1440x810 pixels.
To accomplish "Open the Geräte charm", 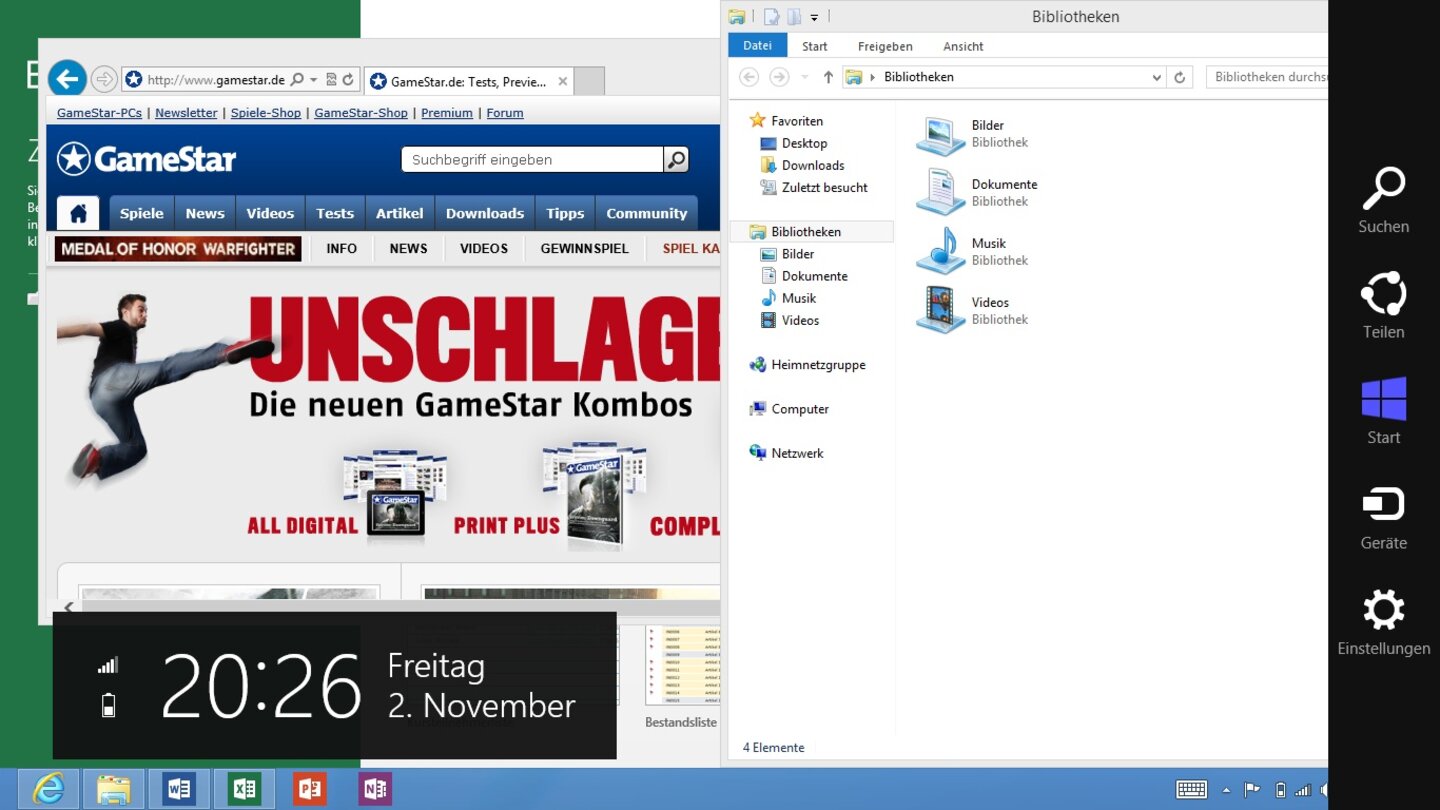I will (x=1384, y=518).
